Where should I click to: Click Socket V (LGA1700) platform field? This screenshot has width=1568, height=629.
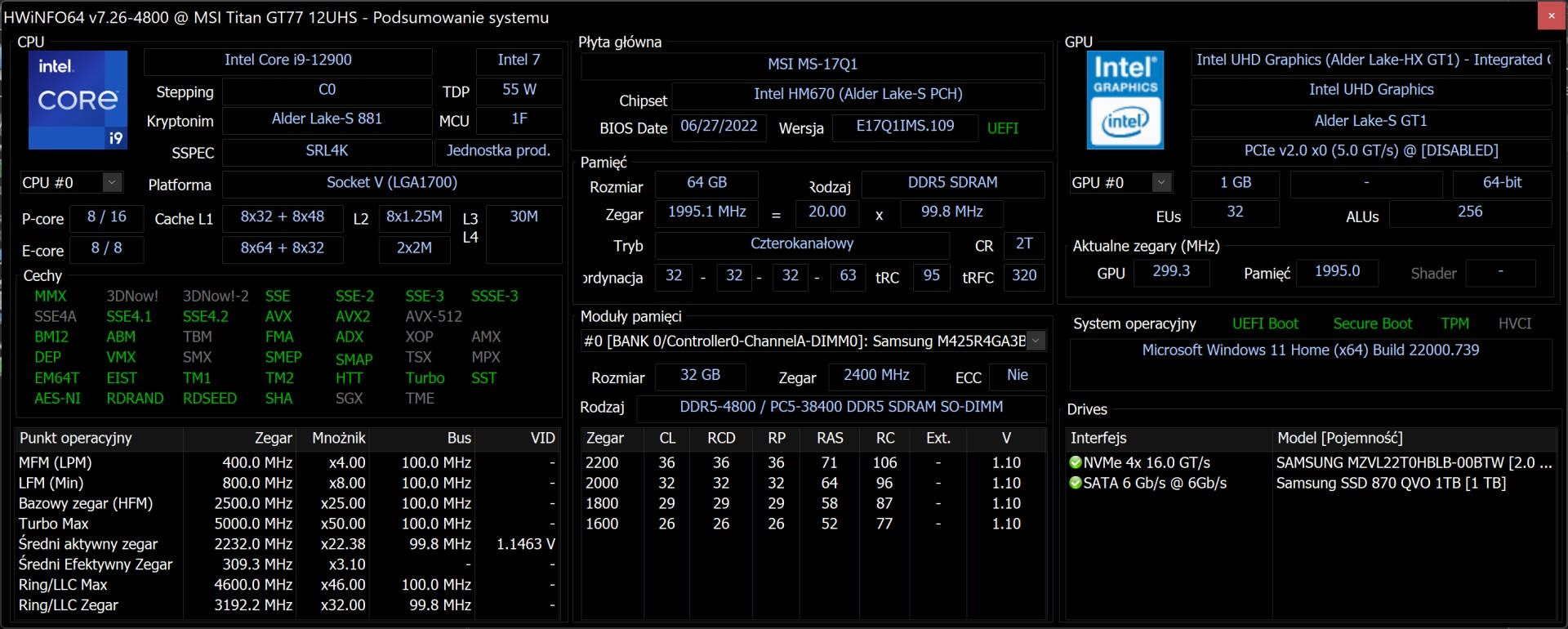point(392,183)
